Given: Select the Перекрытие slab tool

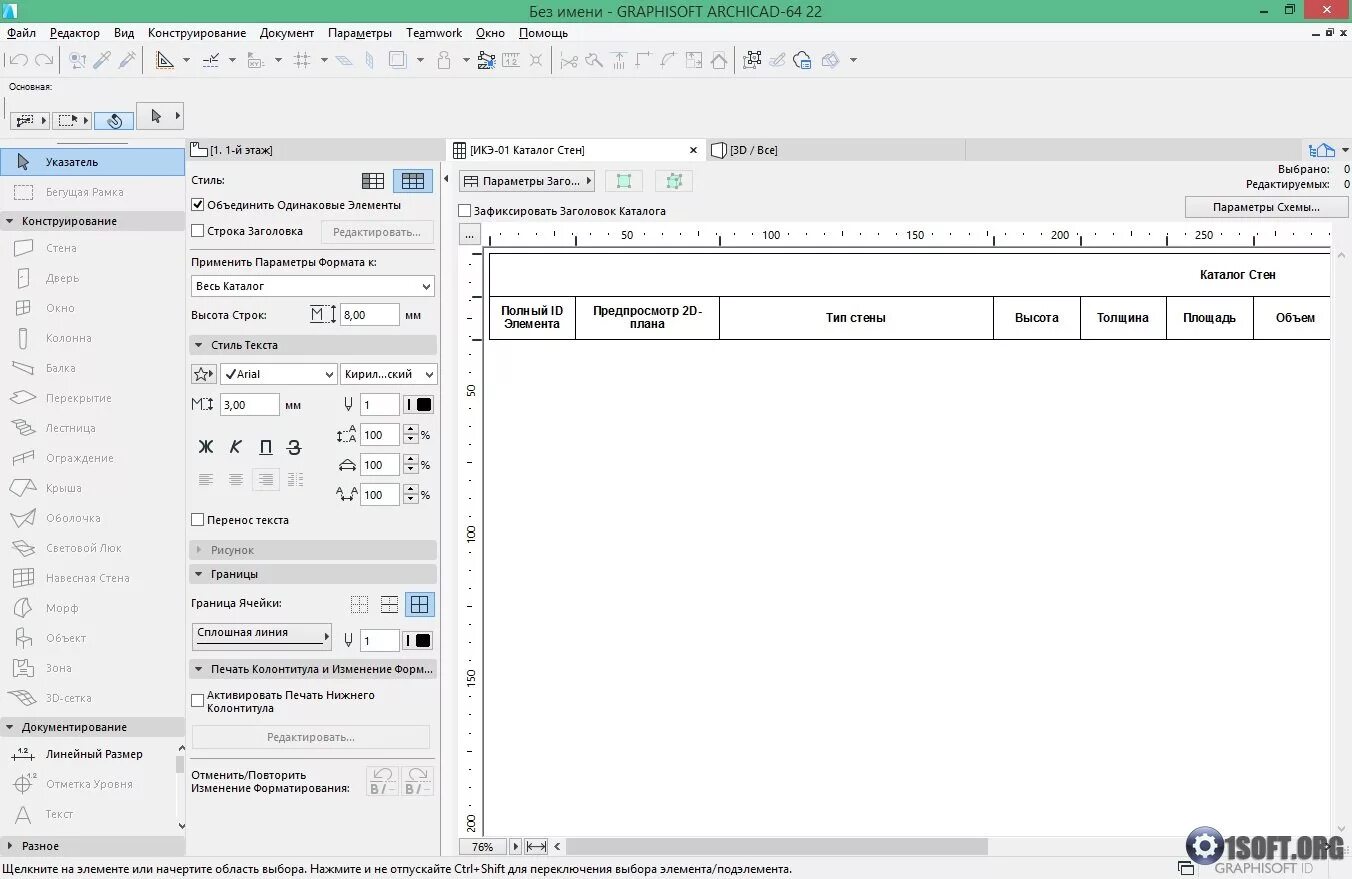Looking at the screenshot, I should 92,398.
